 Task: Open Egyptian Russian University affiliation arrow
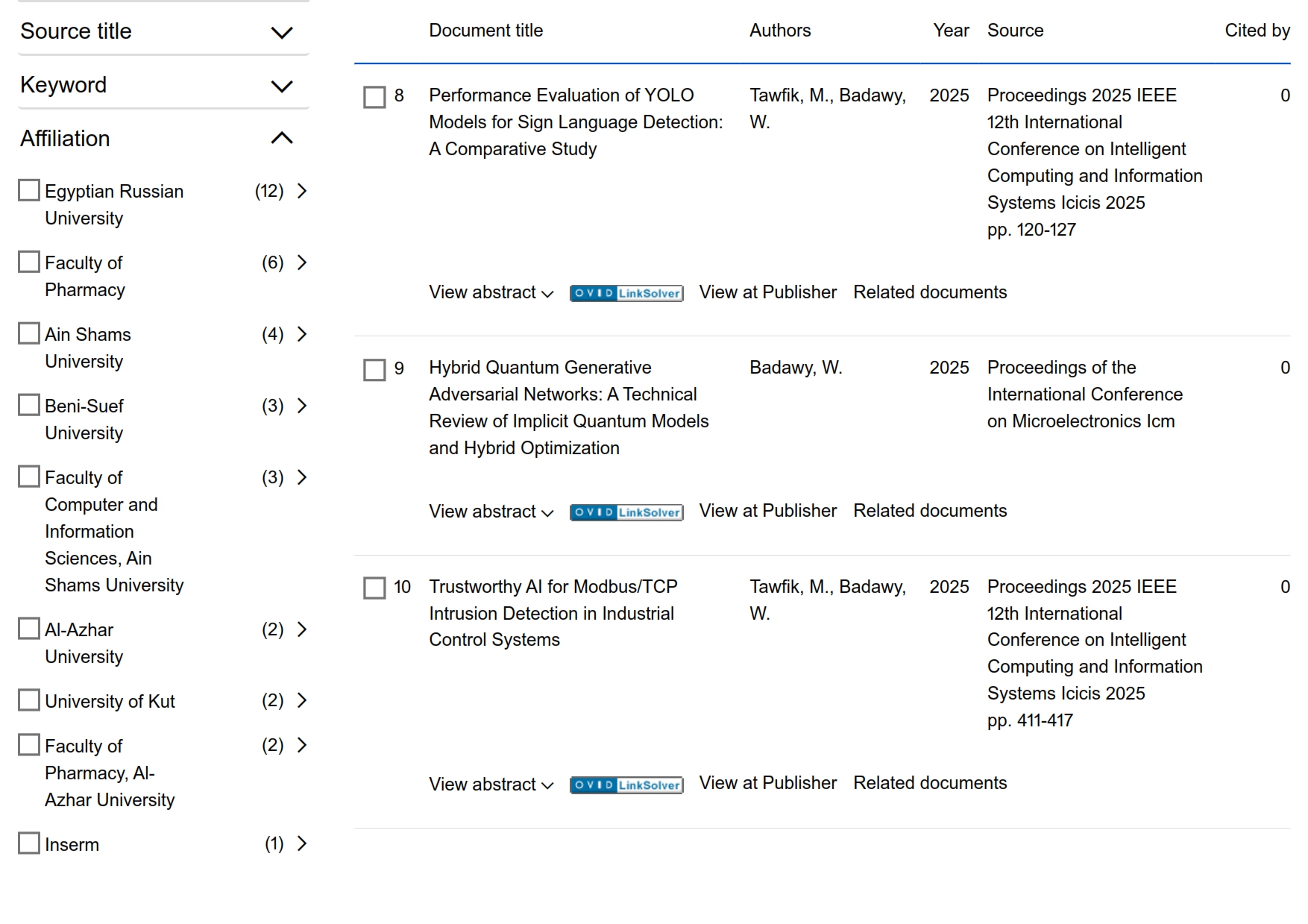click(x=302, y=191)
